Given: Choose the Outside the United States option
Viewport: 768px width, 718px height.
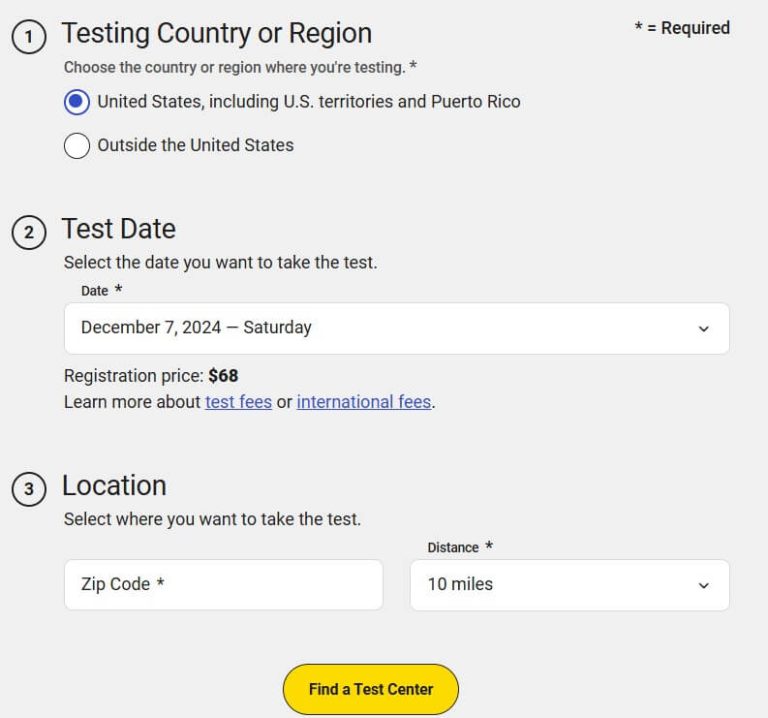Looking at the screenshot, I should click(x=77, y=146).
